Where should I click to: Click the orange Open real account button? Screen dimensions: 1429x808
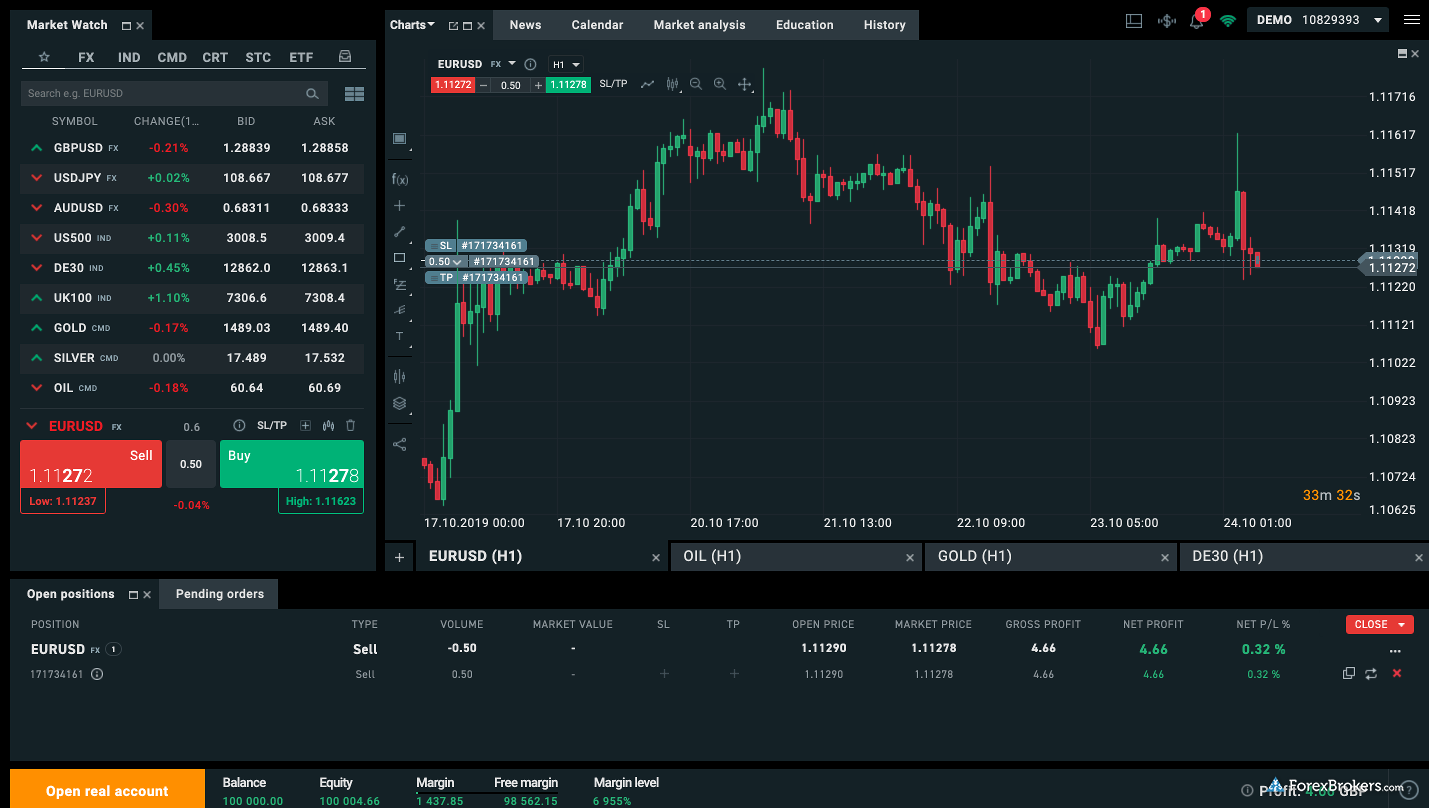[x=106, y=790]
